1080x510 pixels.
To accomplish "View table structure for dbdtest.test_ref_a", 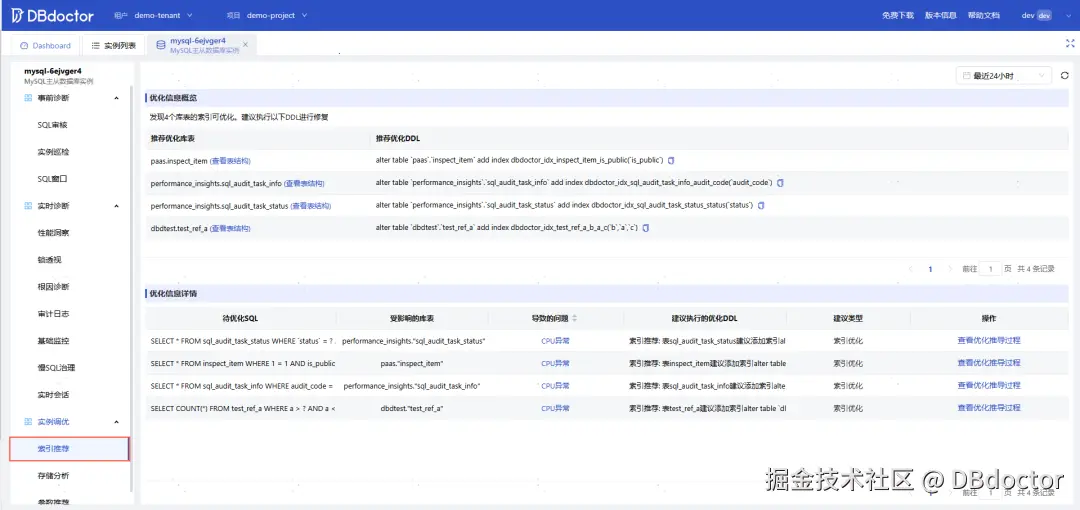I will [x=230, y=228].
